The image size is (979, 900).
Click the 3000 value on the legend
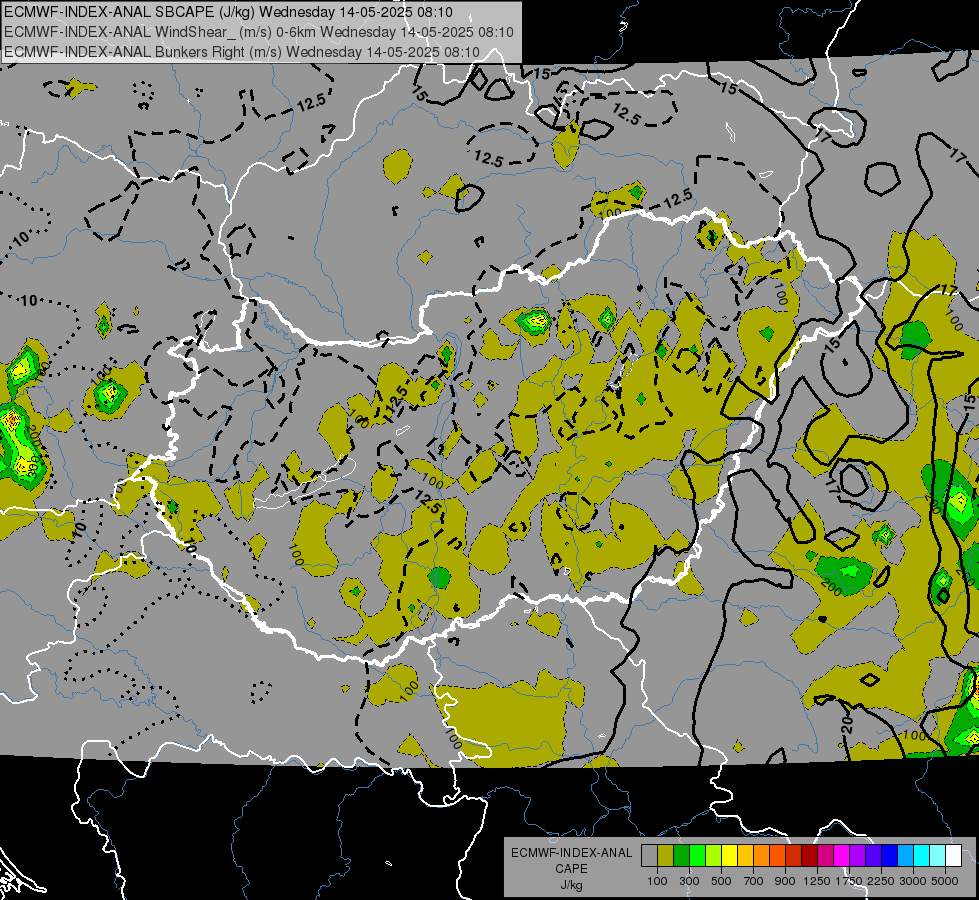pyautogui.click(x=913, y=881)
